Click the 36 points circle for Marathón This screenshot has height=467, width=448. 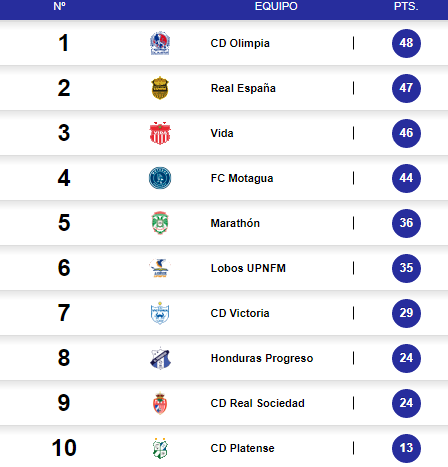pyautogui.click(x=406, y=223)
